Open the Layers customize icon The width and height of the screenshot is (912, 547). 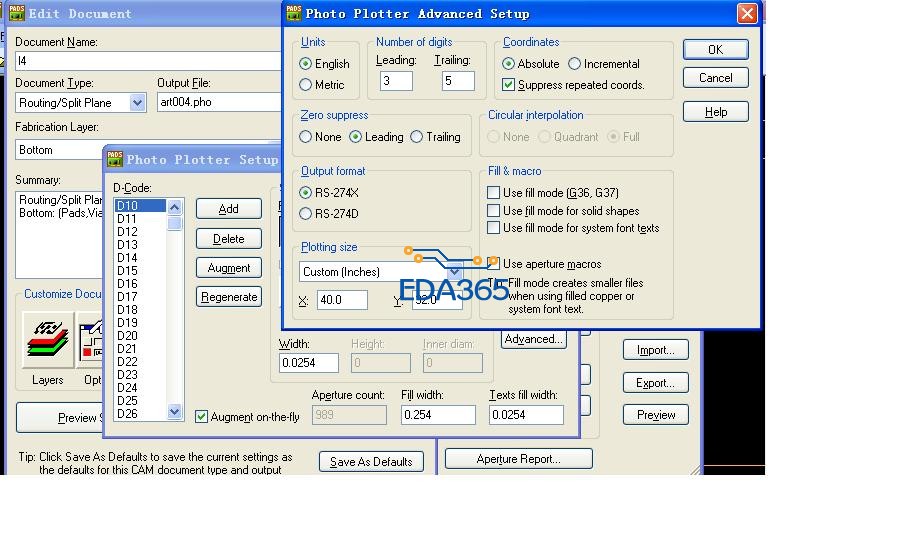(x=48, y=340)
